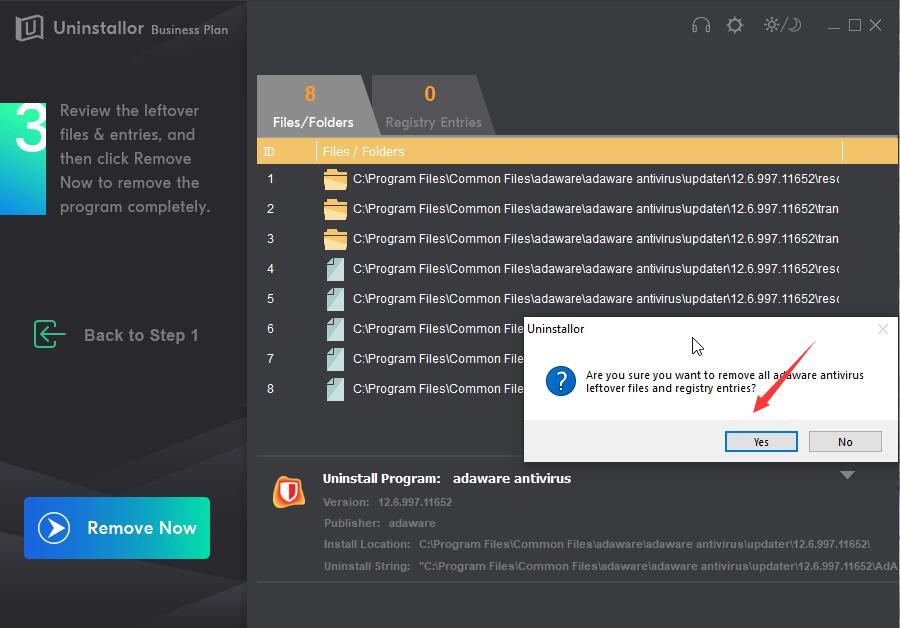Collapse program details with triangle arrow
The image size is (900, 628).
coord(847,475)
